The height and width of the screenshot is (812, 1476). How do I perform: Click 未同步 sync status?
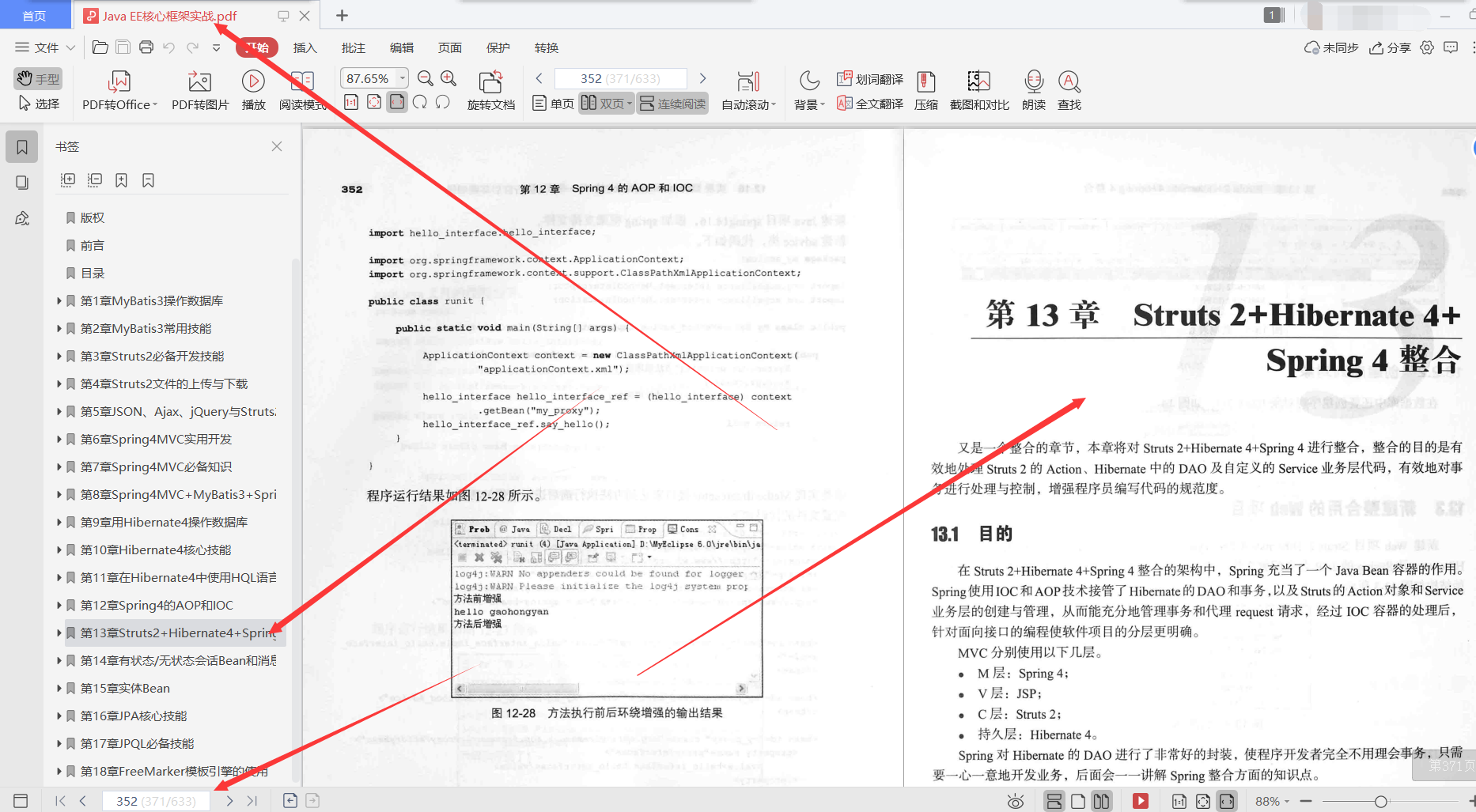coord(1331,47)
